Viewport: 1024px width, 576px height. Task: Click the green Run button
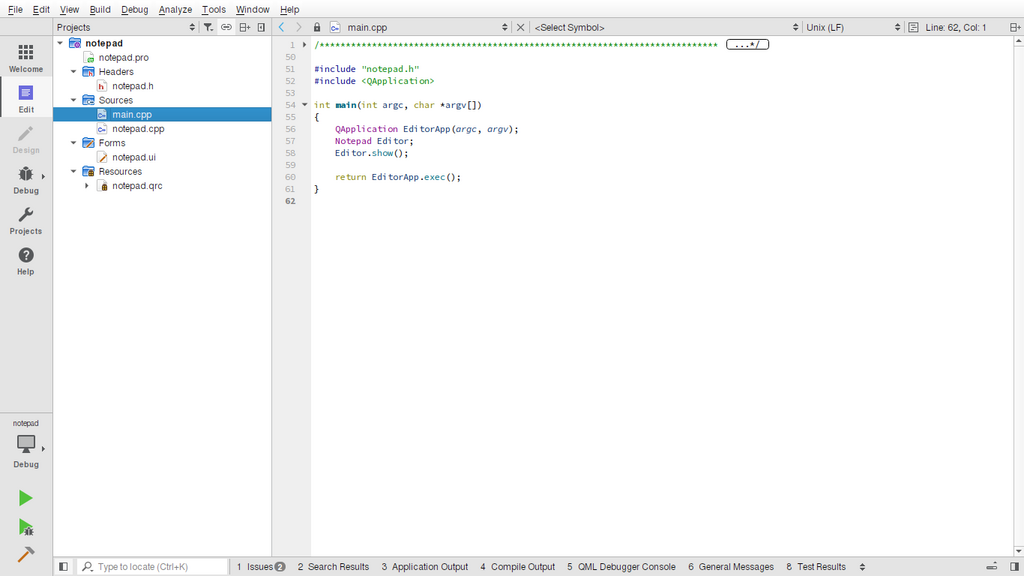pyautogui.click(x=25, y=498)
